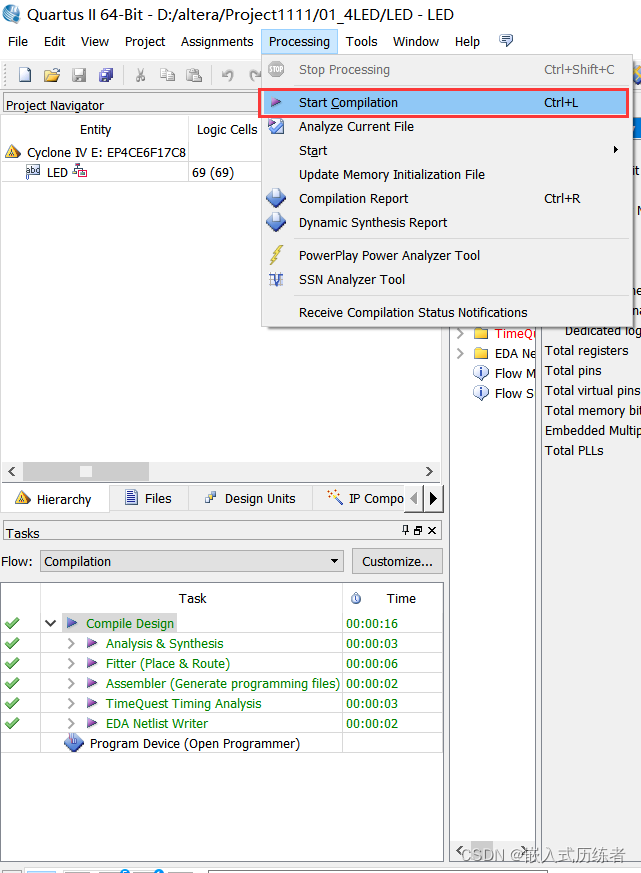This screenshot has height=873, width=641.
Task: Expand the Assembler task row
Action: [71, 683]
